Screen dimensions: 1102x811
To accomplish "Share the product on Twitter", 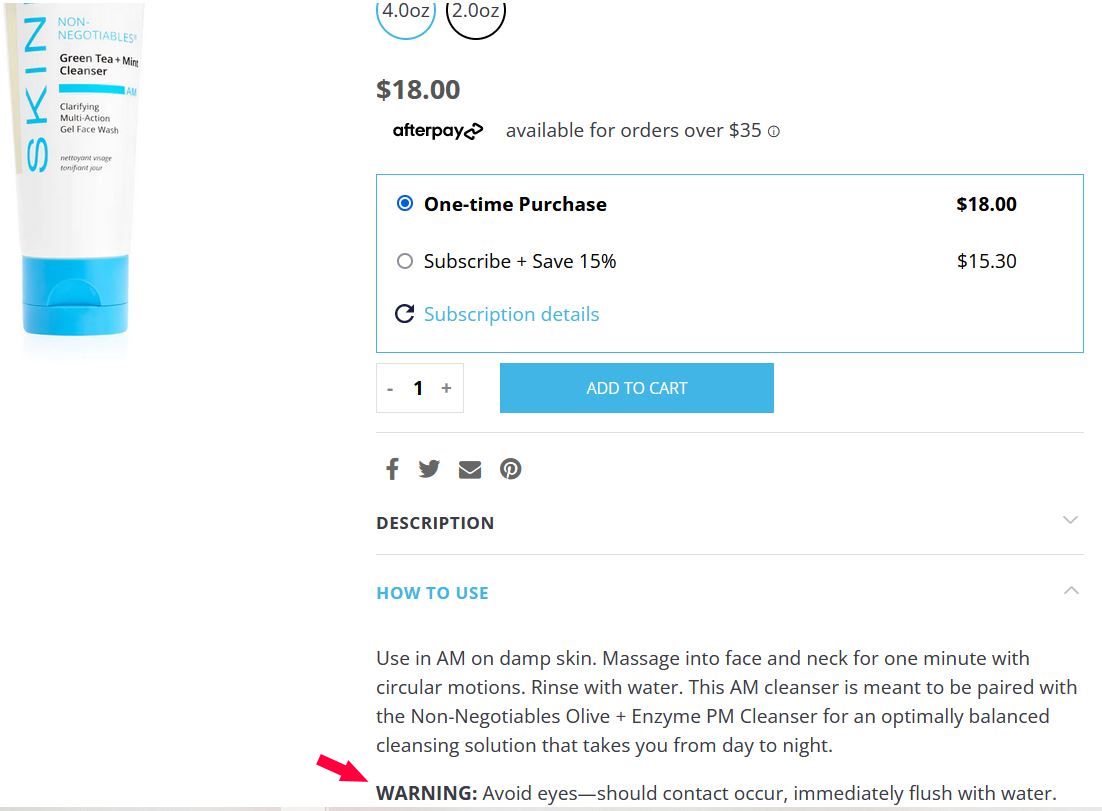I will pos(430,468).
